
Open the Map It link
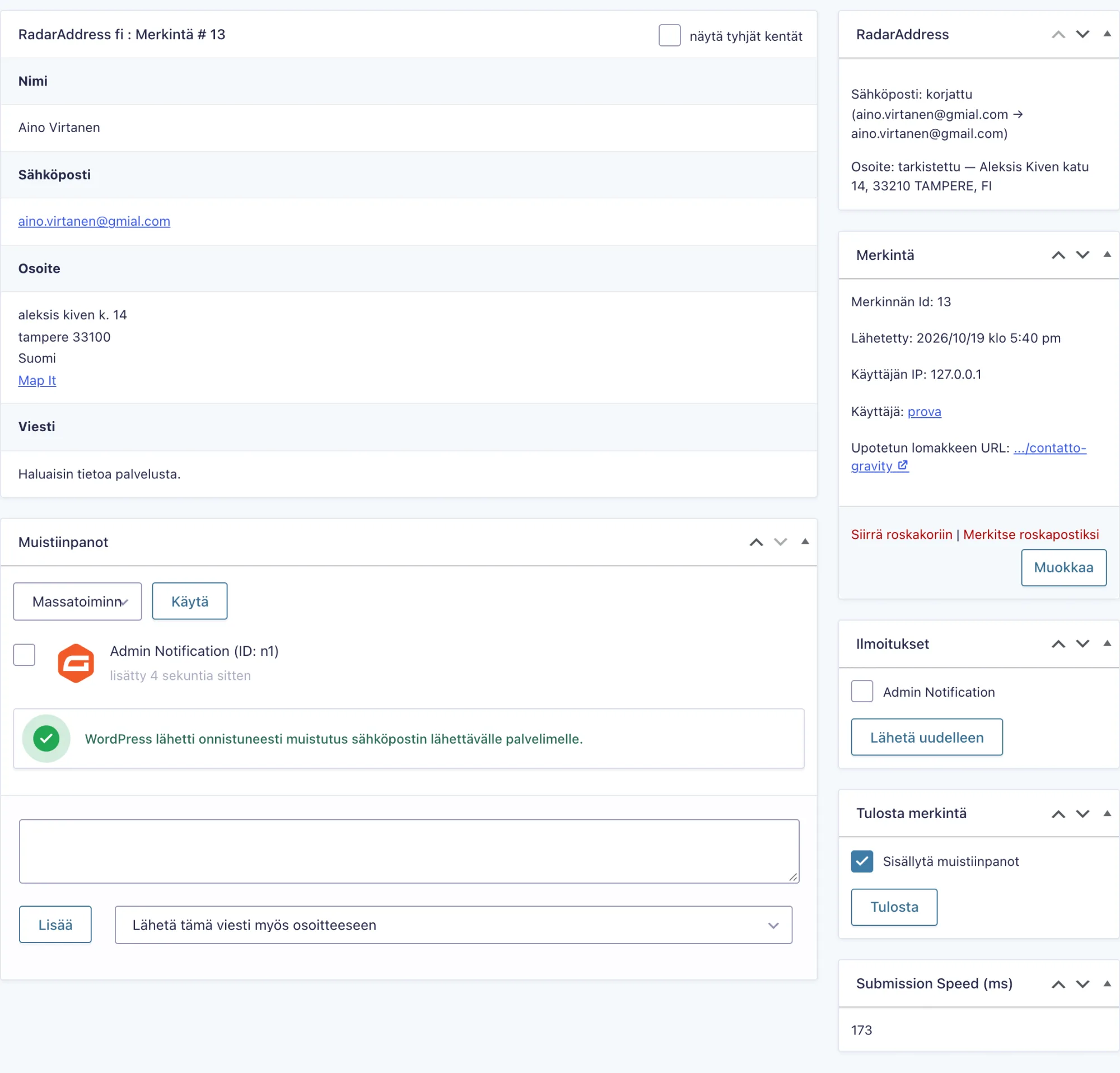37,380
